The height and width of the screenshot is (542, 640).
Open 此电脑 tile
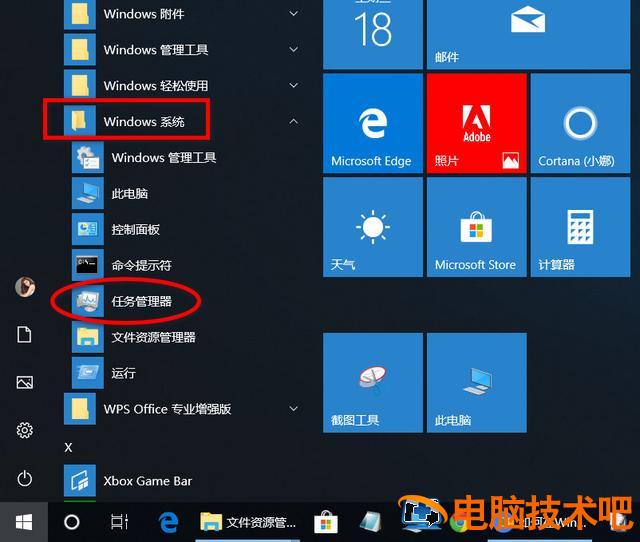[x=477, y=382]
